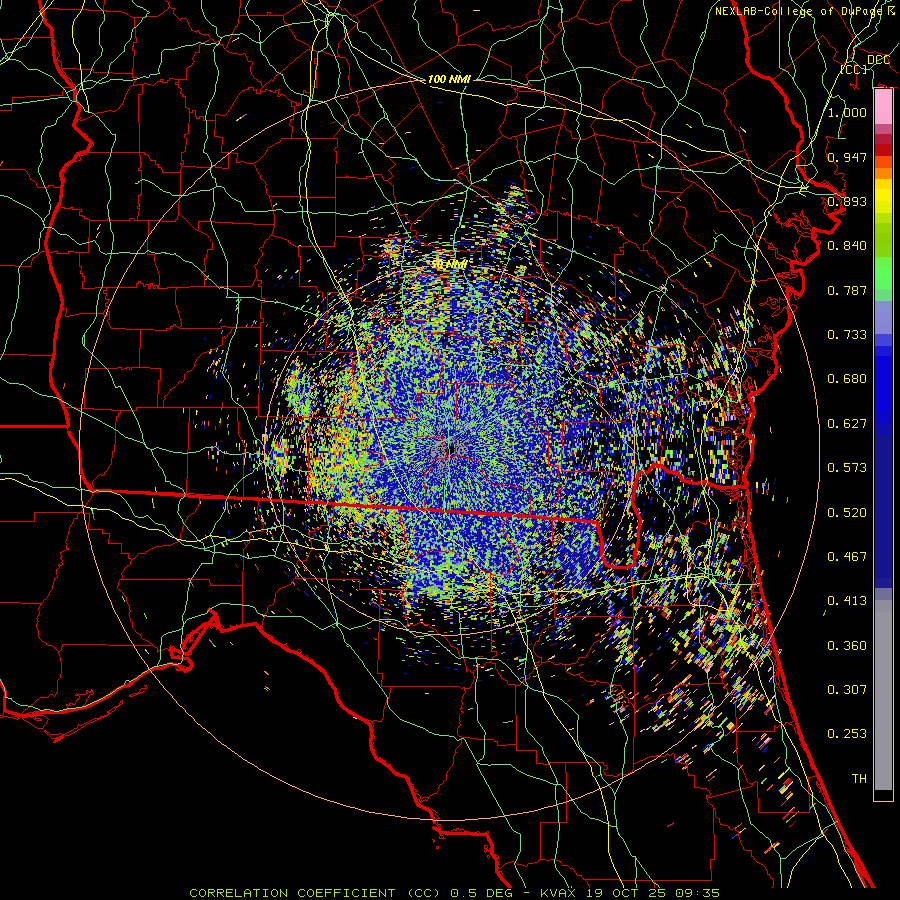This screenshot has width=900, height=900.
Task: Click the 0.787 scale label
Action: click(x=847, y=290)
